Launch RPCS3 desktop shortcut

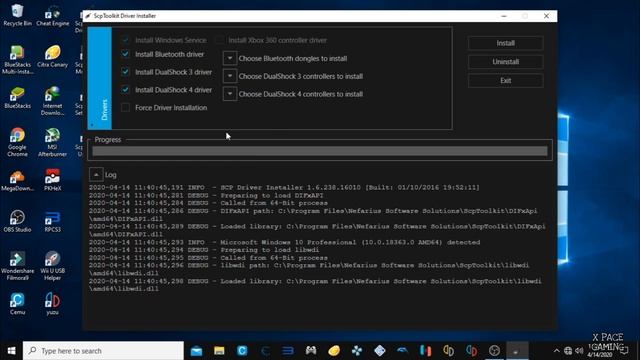(52, 221)
